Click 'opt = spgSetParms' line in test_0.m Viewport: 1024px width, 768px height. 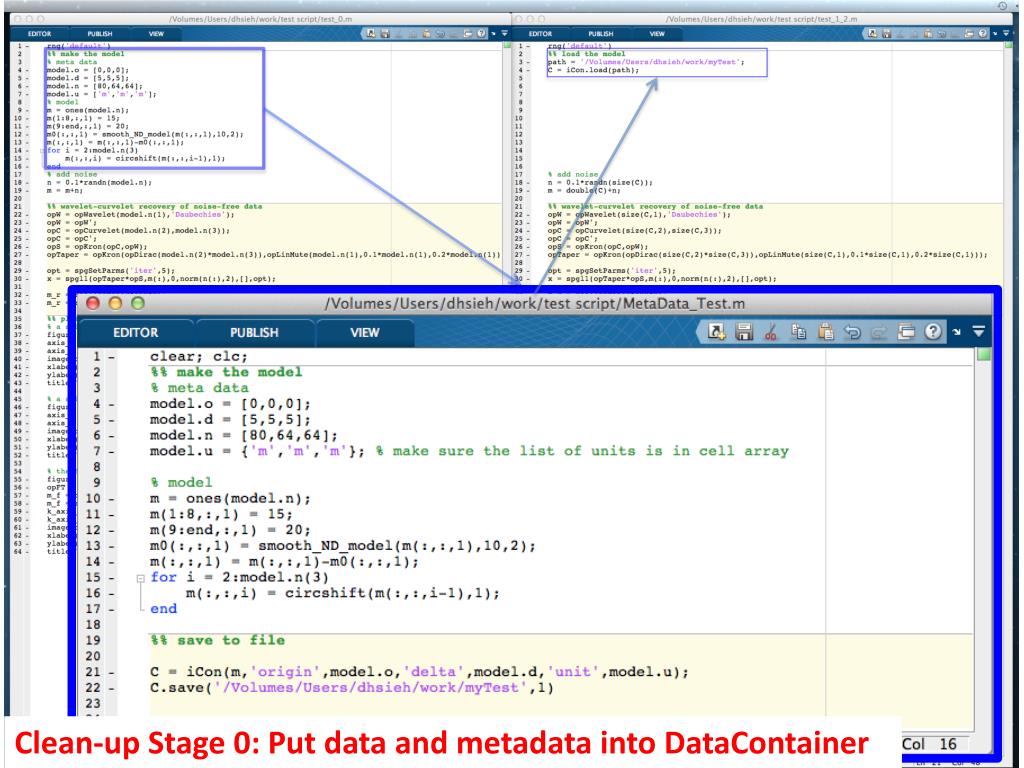110,270
